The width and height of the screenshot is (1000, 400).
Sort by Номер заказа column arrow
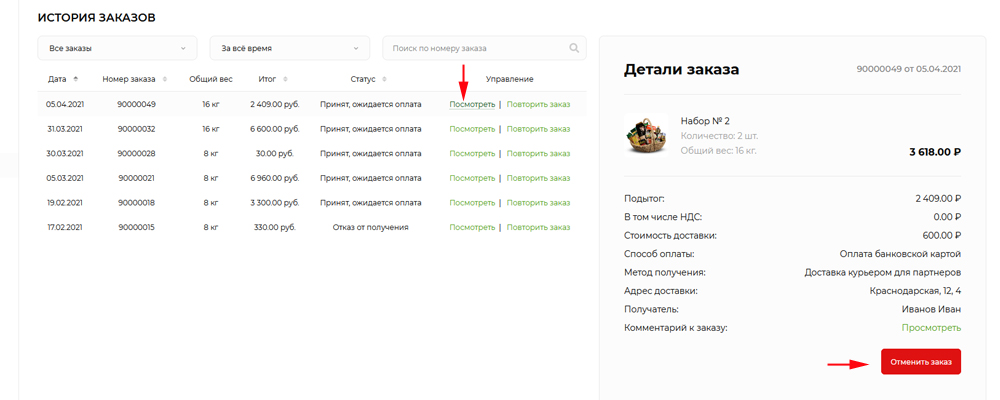(x=164, y=79)
